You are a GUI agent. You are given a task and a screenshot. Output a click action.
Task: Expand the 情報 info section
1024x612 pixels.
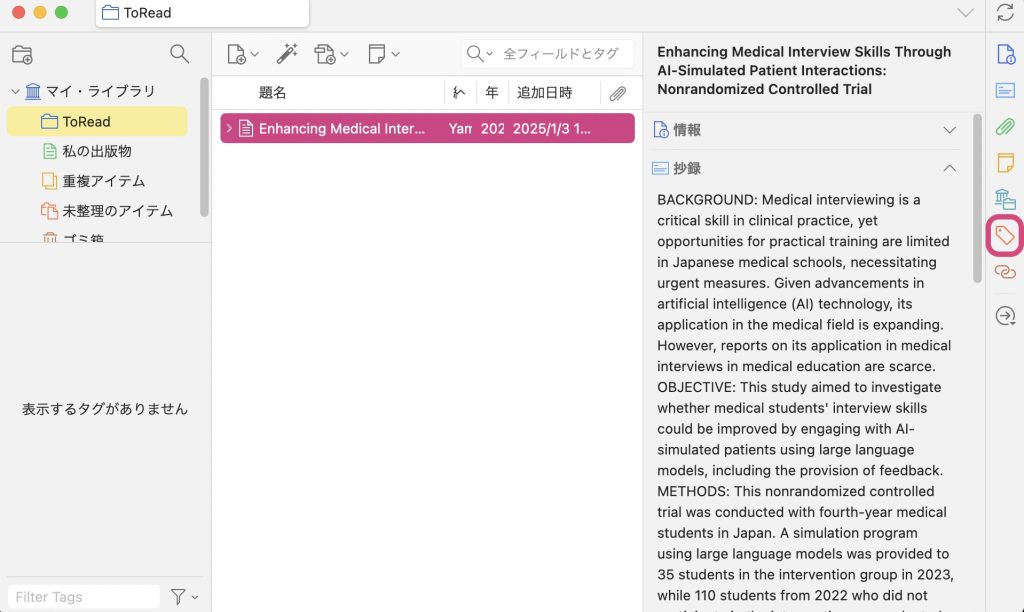[949, 130]
